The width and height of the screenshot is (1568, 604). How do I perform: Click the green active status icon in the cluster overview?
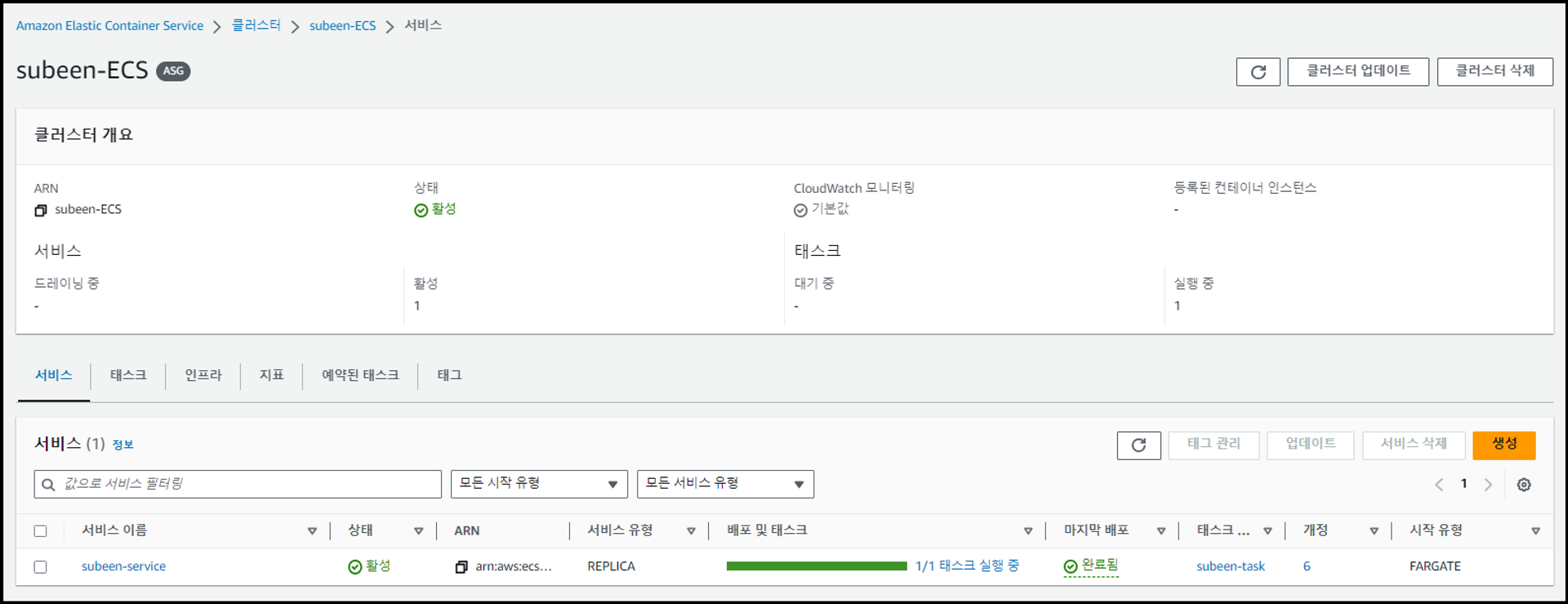point(421,210)
